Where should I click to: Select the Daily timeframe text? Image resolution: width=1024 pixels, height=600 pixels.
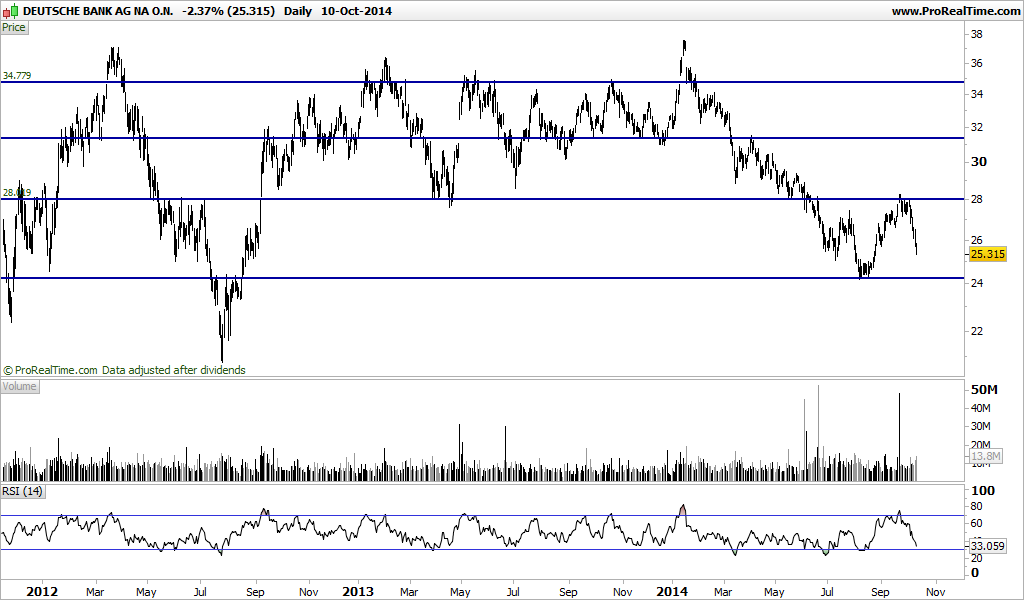298,11
